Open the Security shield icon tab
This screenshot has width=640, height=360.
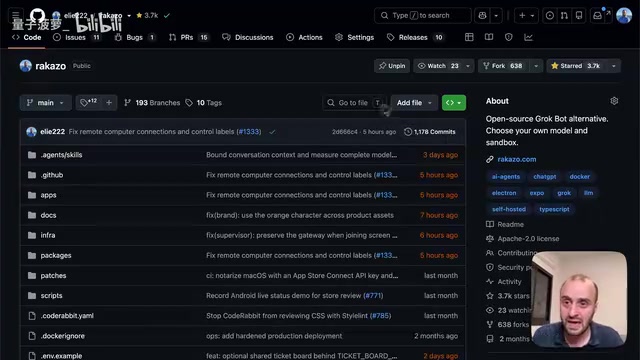(x=508, y=37)
